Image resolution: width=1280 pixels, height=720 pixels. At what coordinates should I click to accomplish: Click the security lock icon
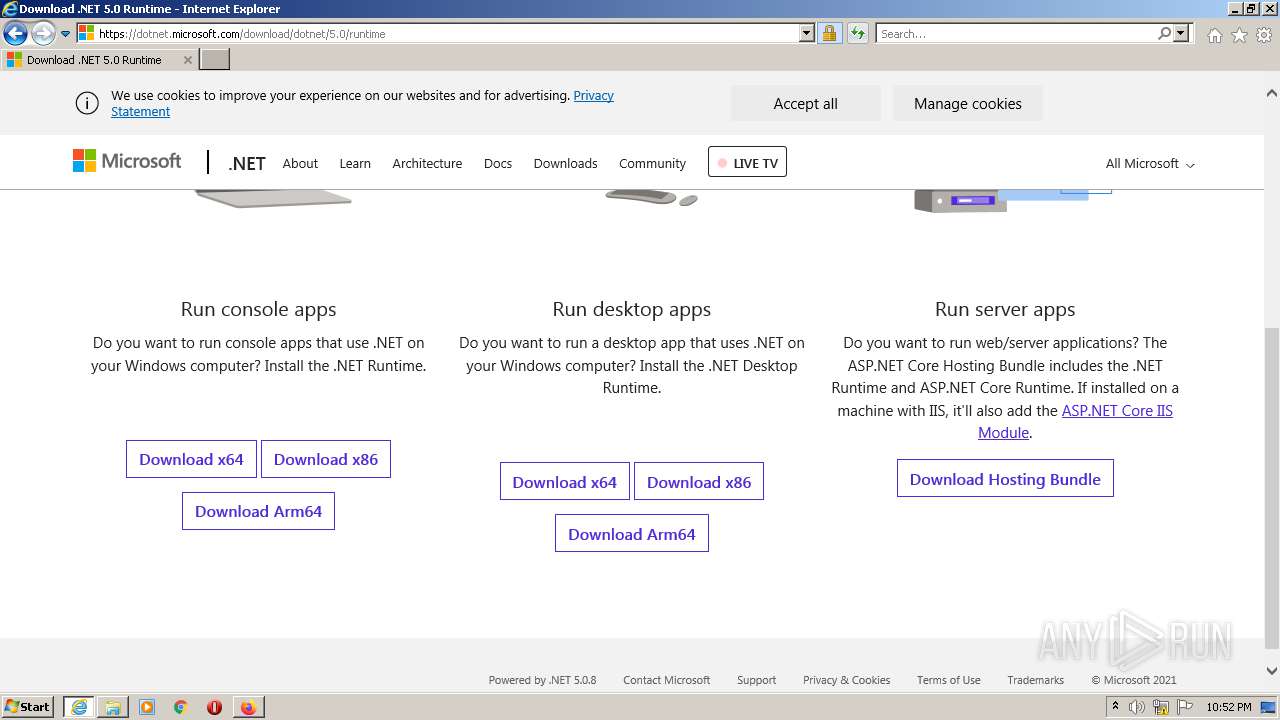pos(829,33)
